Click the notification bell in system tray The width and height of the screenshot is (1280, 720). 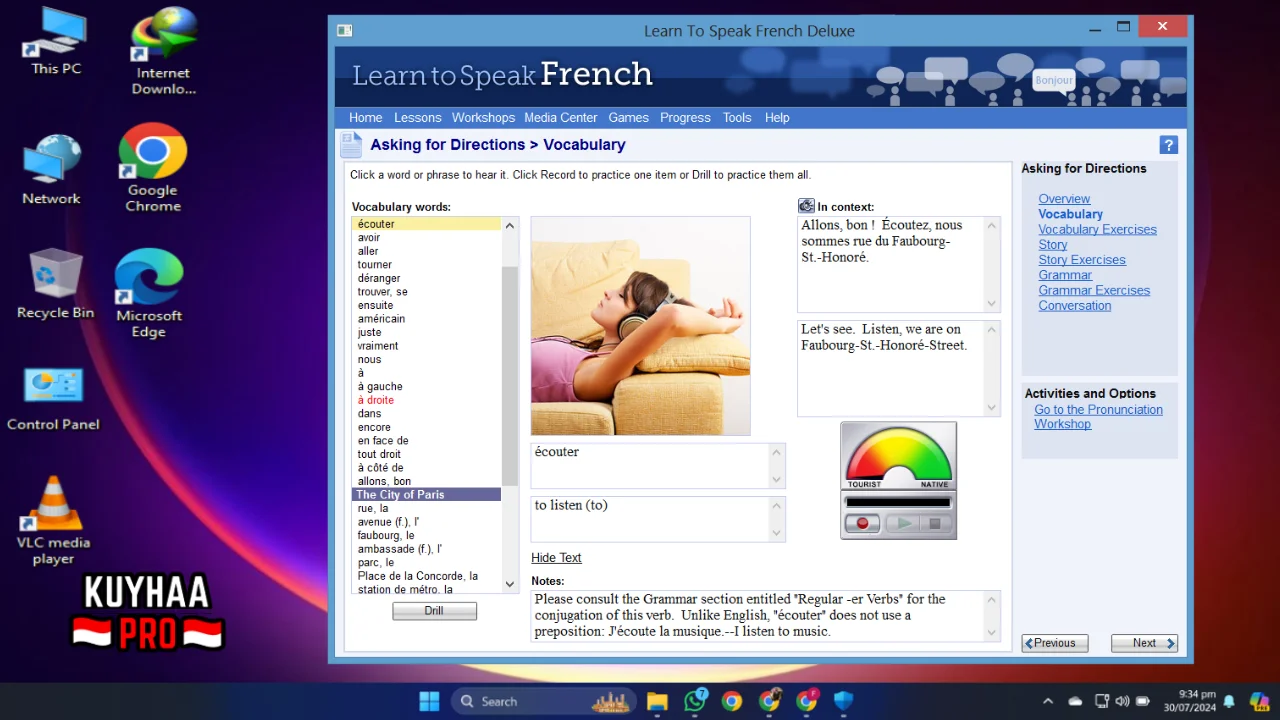pos(1229,701)
